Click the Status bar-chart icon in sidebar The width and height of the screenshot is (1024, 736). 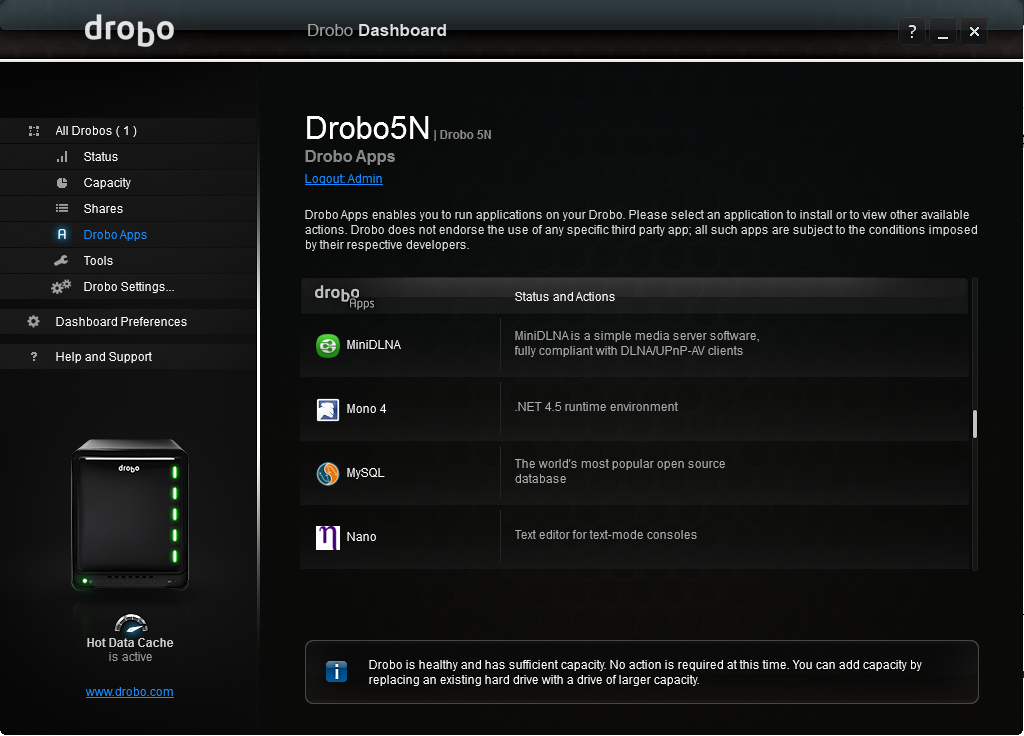62,157
